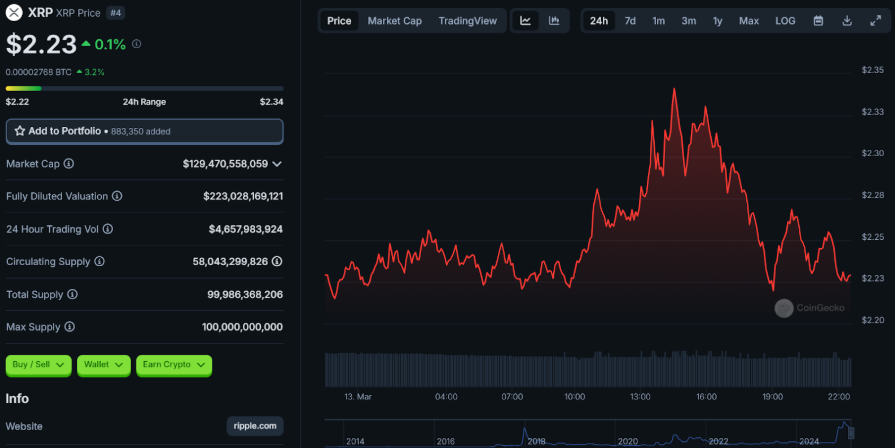
Task: Click info icon next to Total Supply
Action: coord(72,295)
